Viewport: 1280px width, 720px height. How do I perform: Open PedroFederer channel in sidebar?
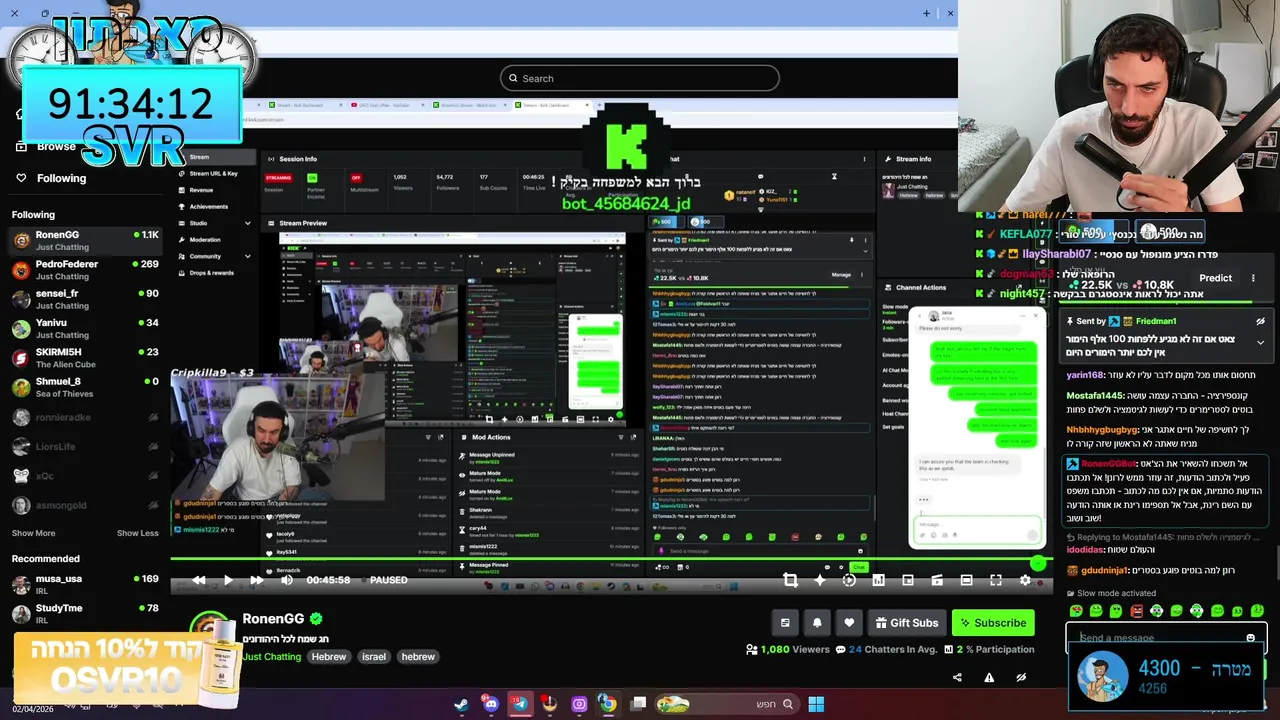tap(85, 270)
